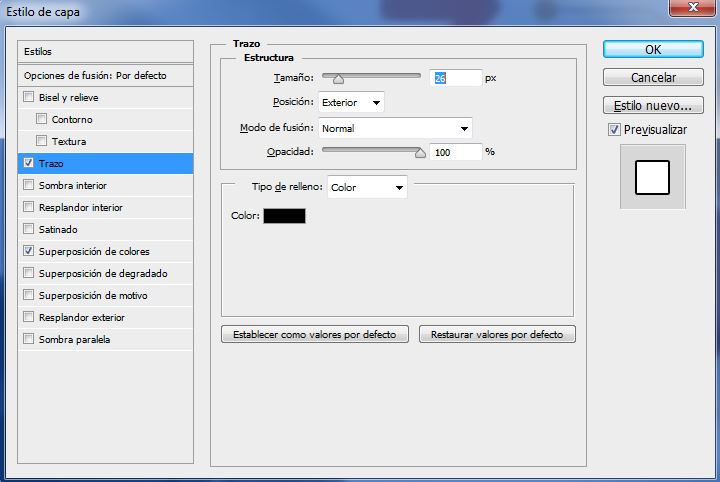Click the Tamaño px input field

tap(456, 78)
